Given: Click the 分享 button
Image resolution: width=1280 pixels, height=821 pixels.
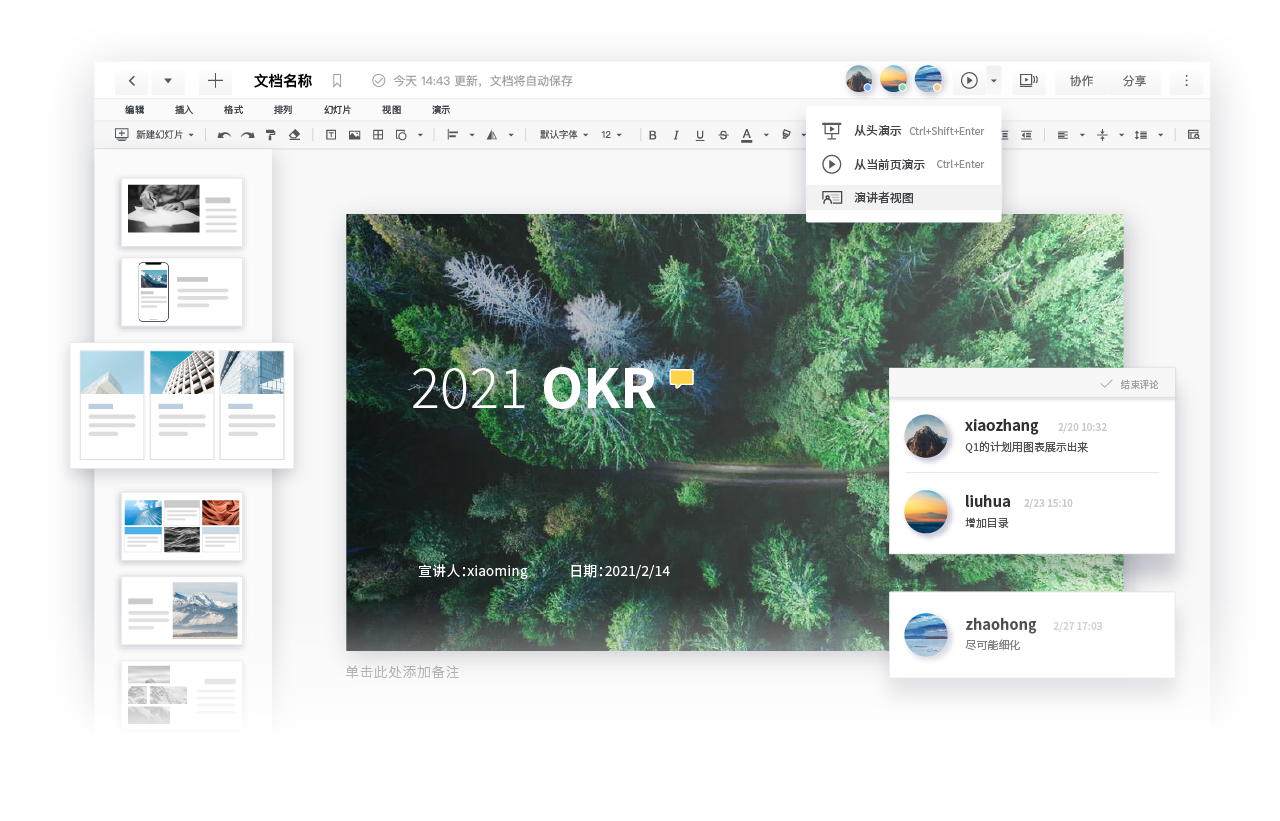Looking at the screenshot, I should [1134, 81].
